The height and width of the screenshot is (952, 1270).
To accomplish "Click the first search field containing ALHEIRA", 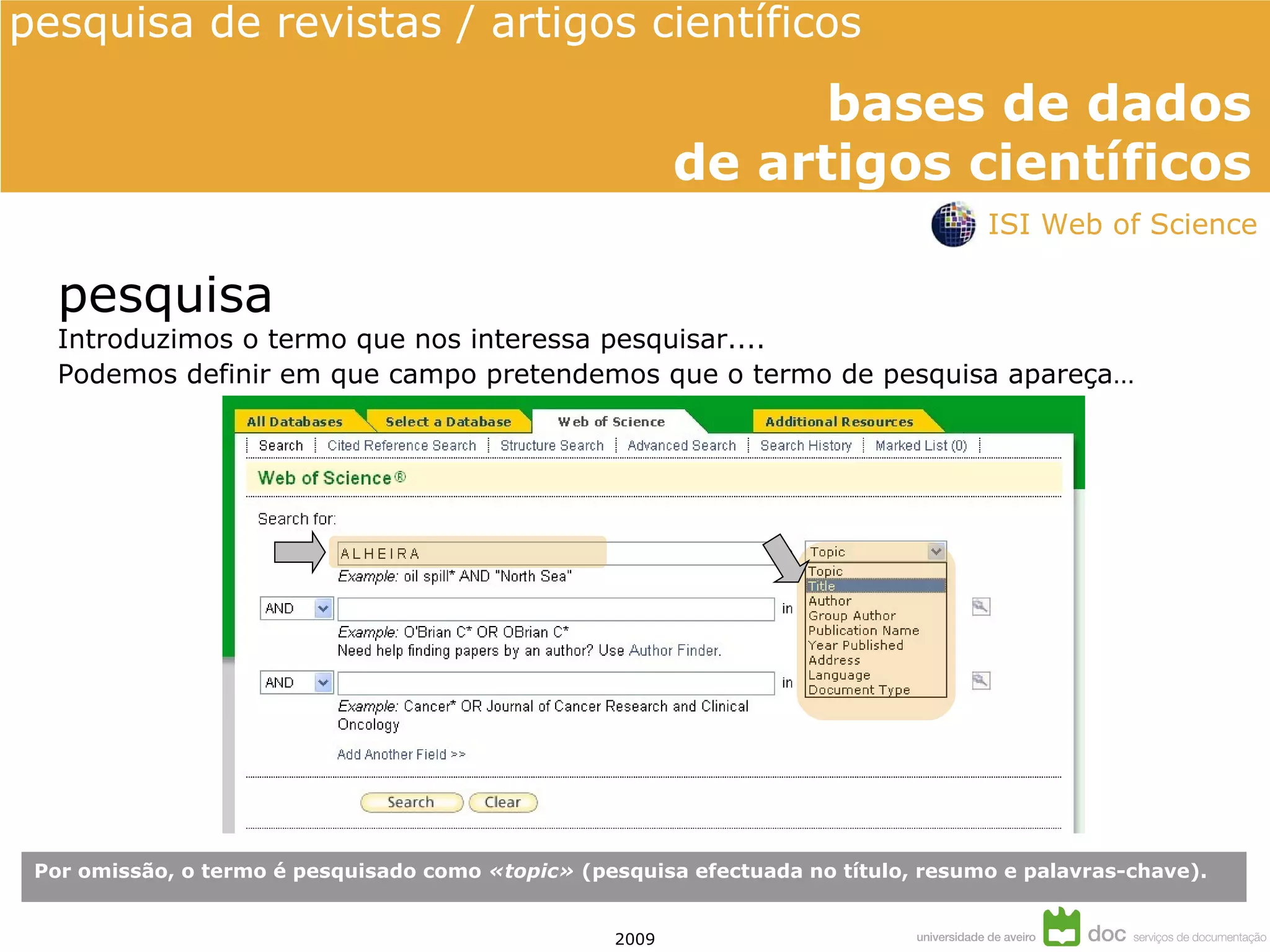I will pyautogui.click(x=555, y=553).
